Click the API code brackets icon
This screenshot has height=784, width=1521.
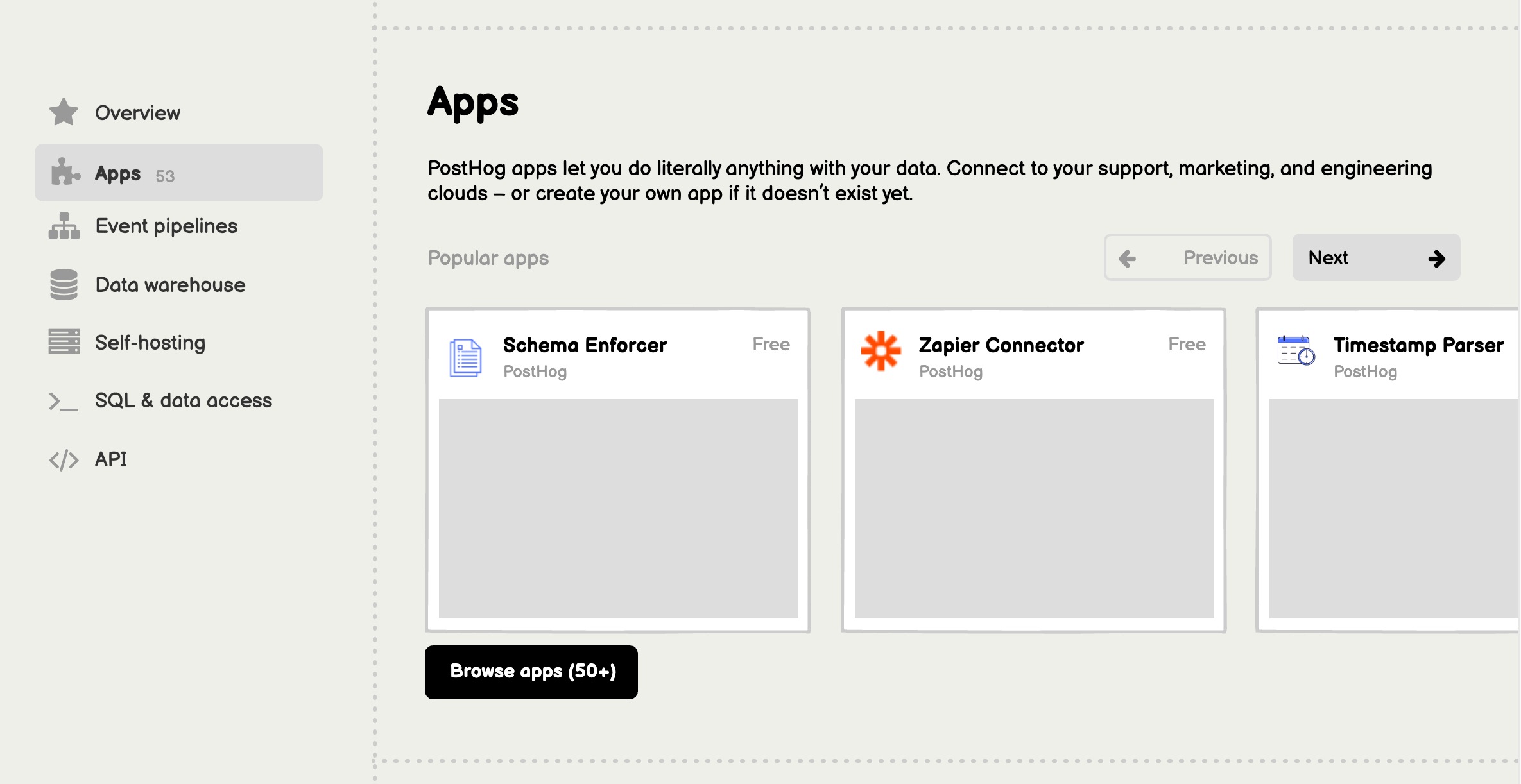[x=64, y=460]
